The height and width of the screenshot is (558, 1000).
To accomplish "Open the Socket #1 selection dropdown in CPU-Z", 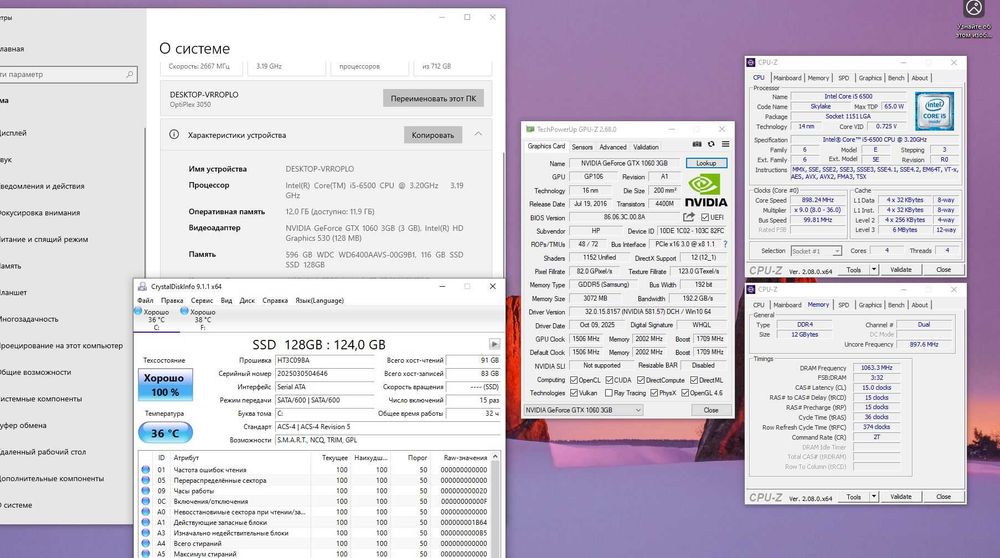I will (816, 251).
